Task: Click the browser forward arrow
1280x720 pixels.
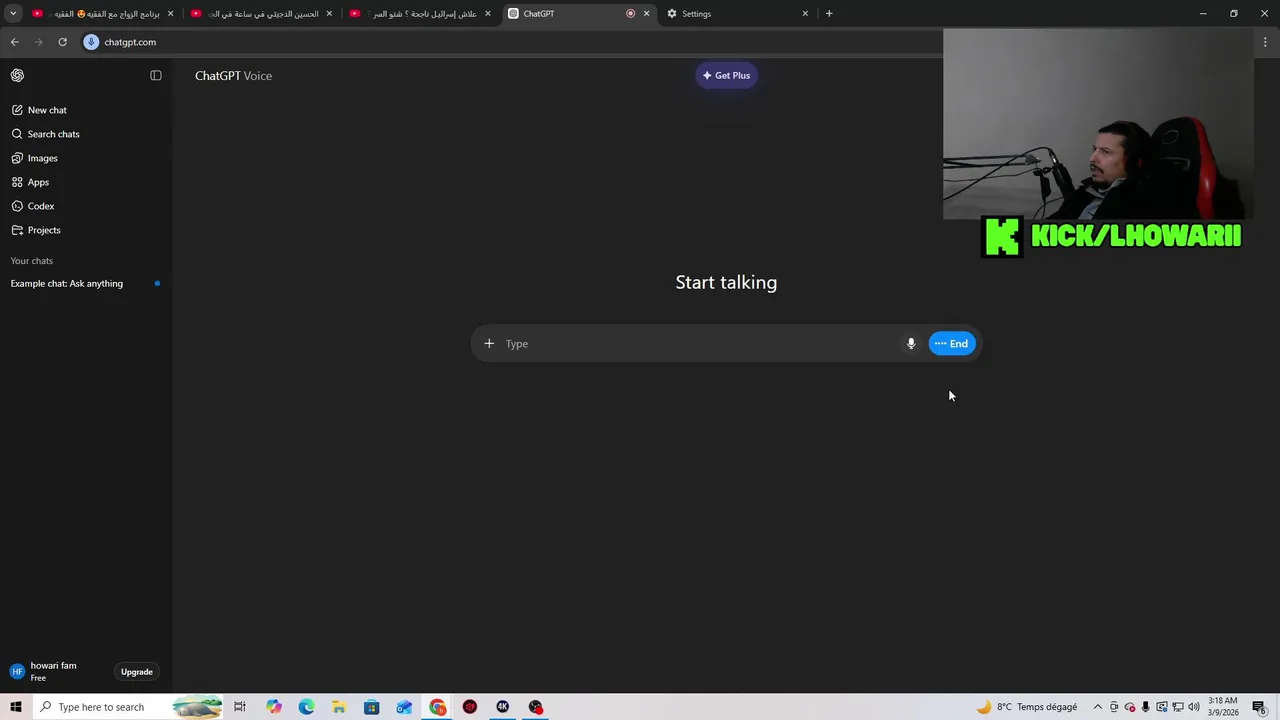Action: (x=38, y=42)
